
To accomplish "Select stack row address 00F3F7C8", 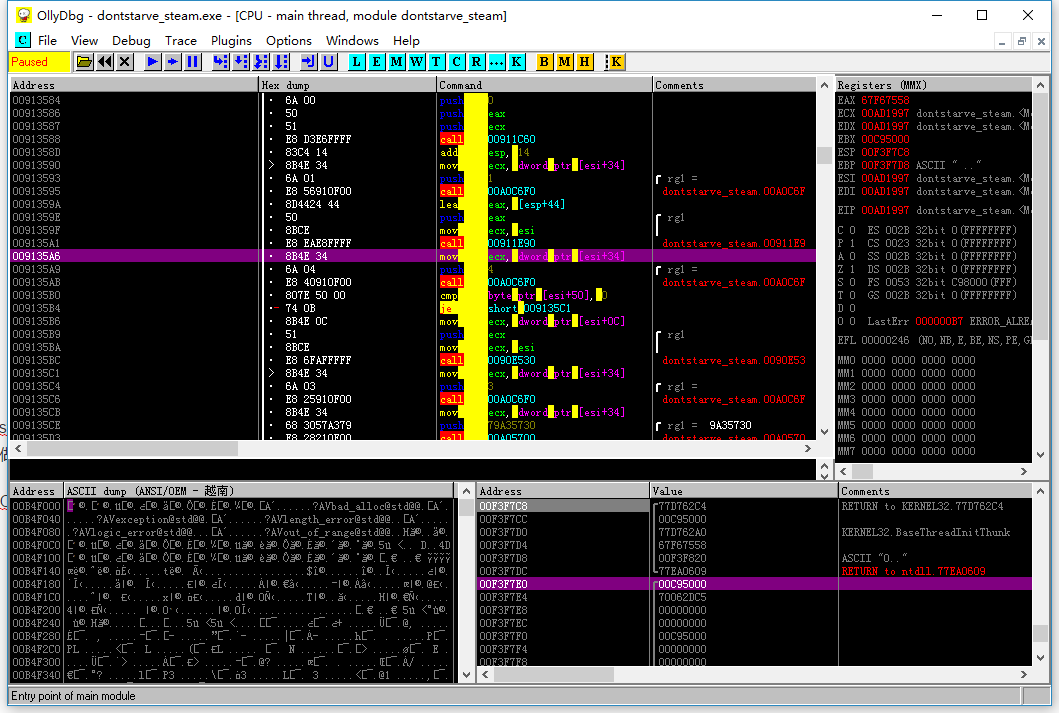I will 754,506.
